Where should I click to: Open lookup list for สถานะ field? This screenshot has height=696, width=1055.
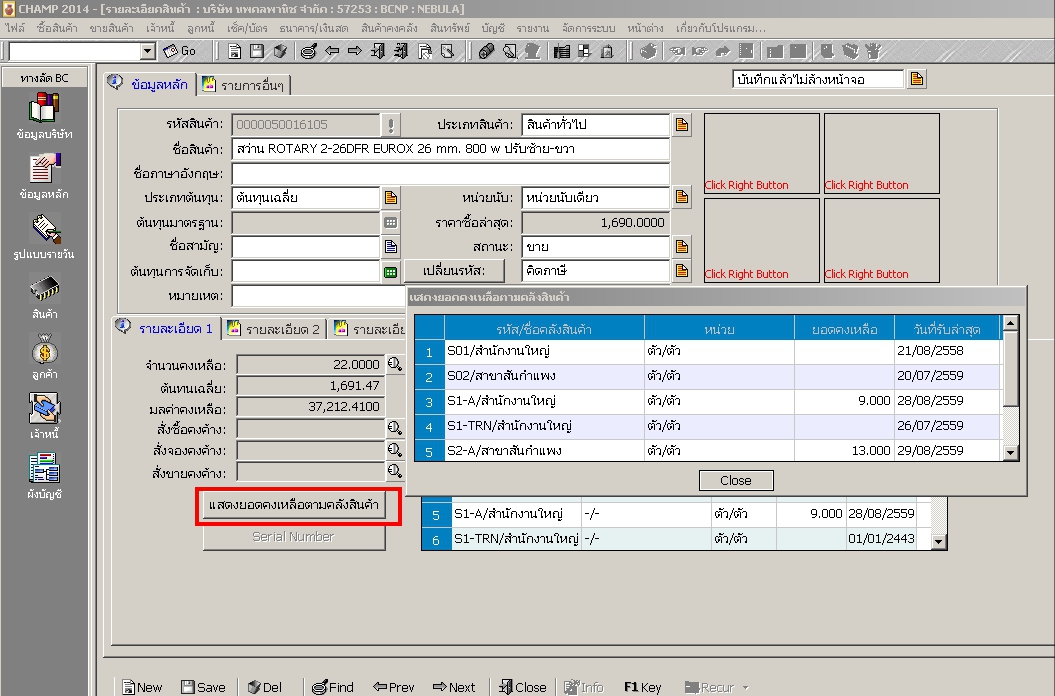(x=682, y=246)
